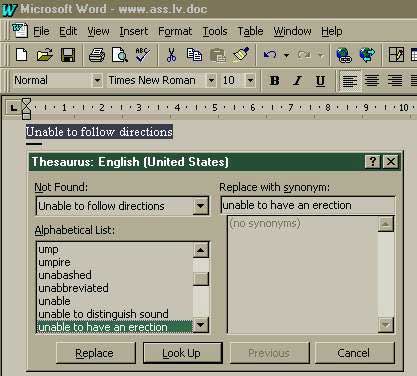Image resolution: width=417 pixels, height=376 pixels.
Task: Click the Print icon
Action: coord(97,55)
